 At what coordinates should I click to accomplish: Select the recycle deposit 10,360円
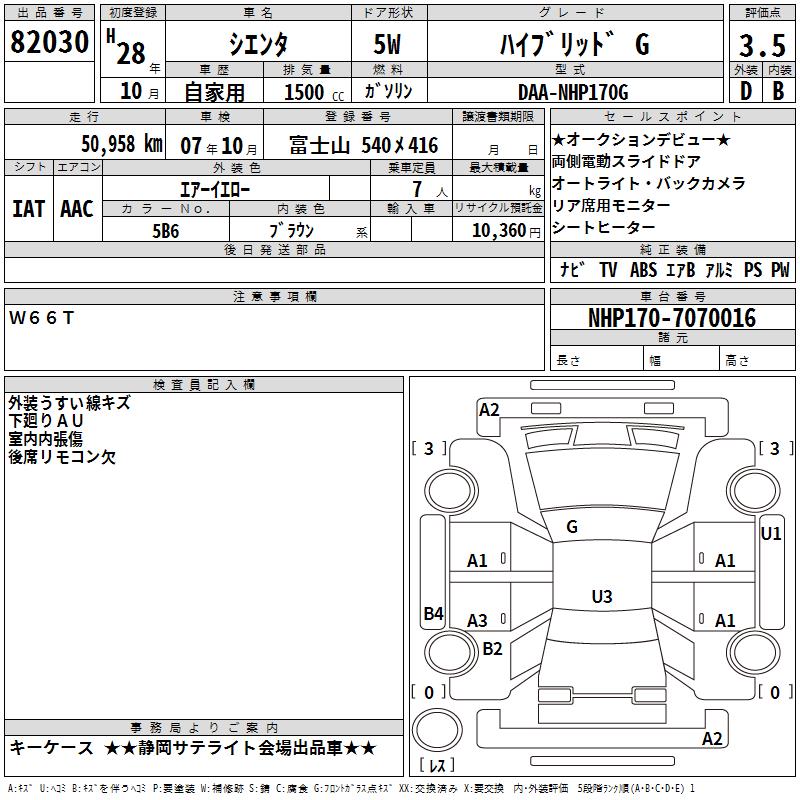click(x=506, y=231)
